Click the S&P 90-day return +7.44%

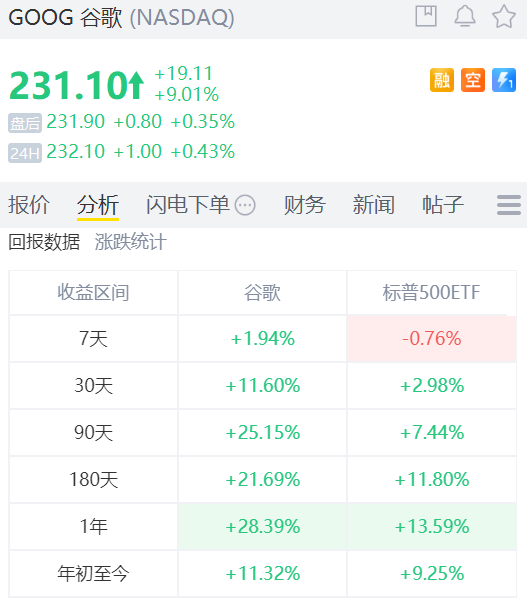[x=432, y=433]
